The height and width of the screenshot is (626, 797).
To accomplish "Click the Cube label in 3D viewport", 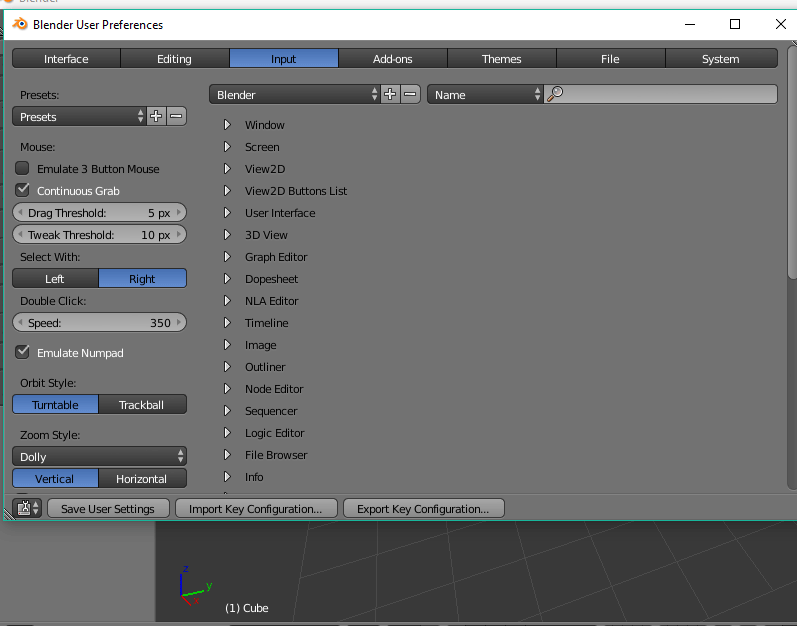I will point(247,608).
